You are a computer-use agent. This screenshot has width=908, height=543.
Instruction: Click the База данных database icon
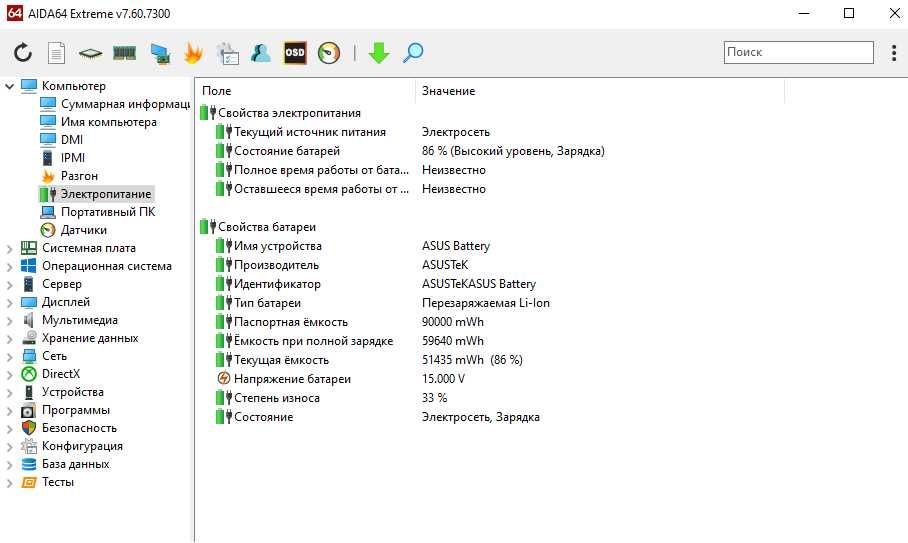28,464
